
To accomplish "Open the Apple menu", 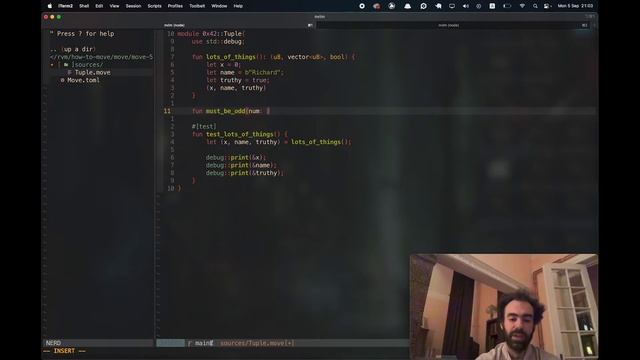I will coord(50,6).
